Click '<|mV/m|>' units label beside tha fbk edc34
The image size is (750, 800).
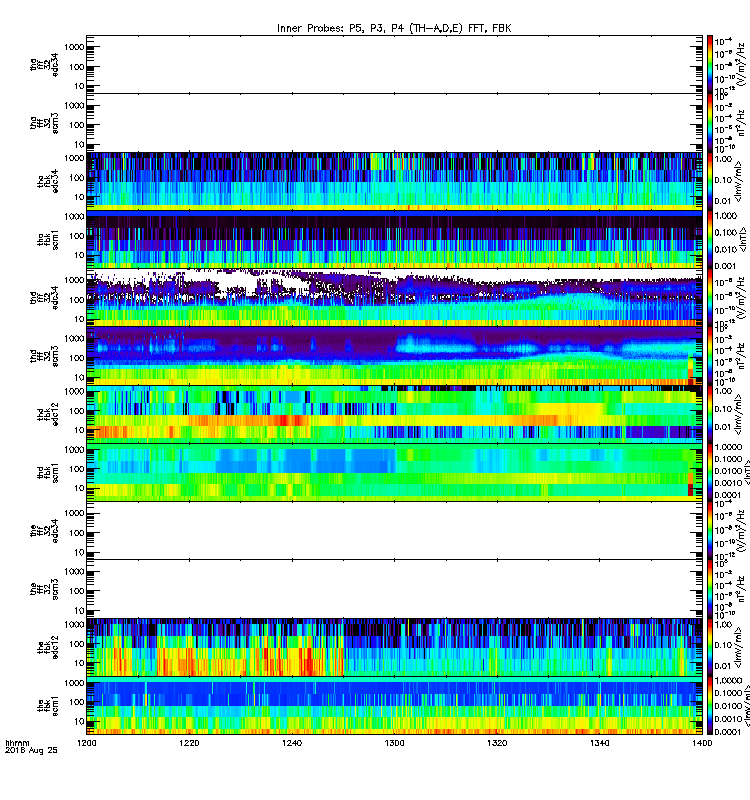740,182
